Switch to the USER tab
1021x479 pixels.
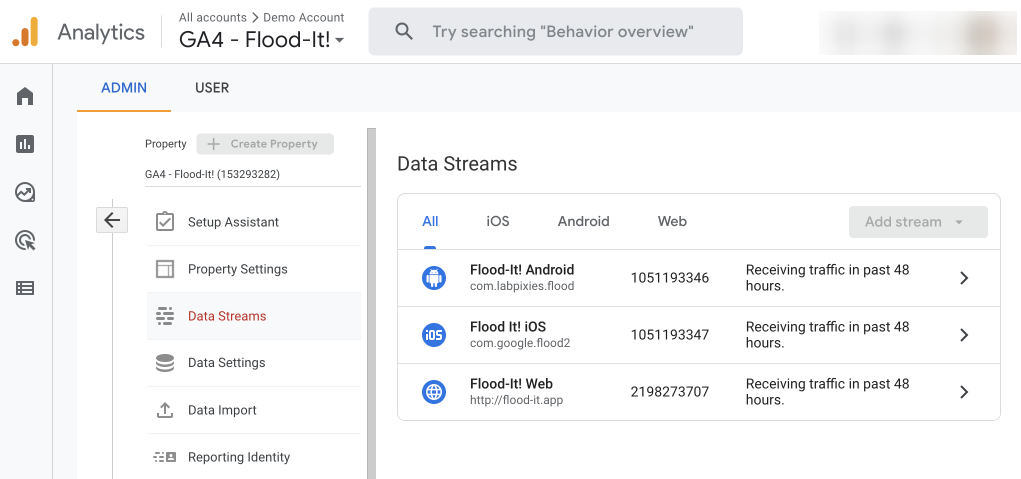(212, 88)
